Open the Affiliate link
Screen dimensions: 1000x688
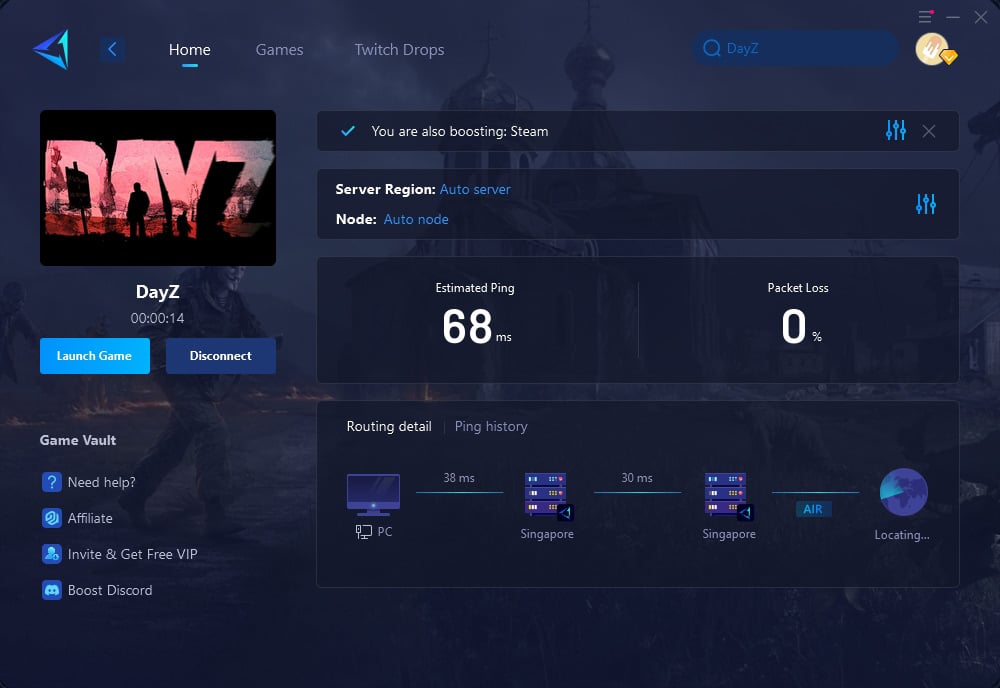[90, 518]
